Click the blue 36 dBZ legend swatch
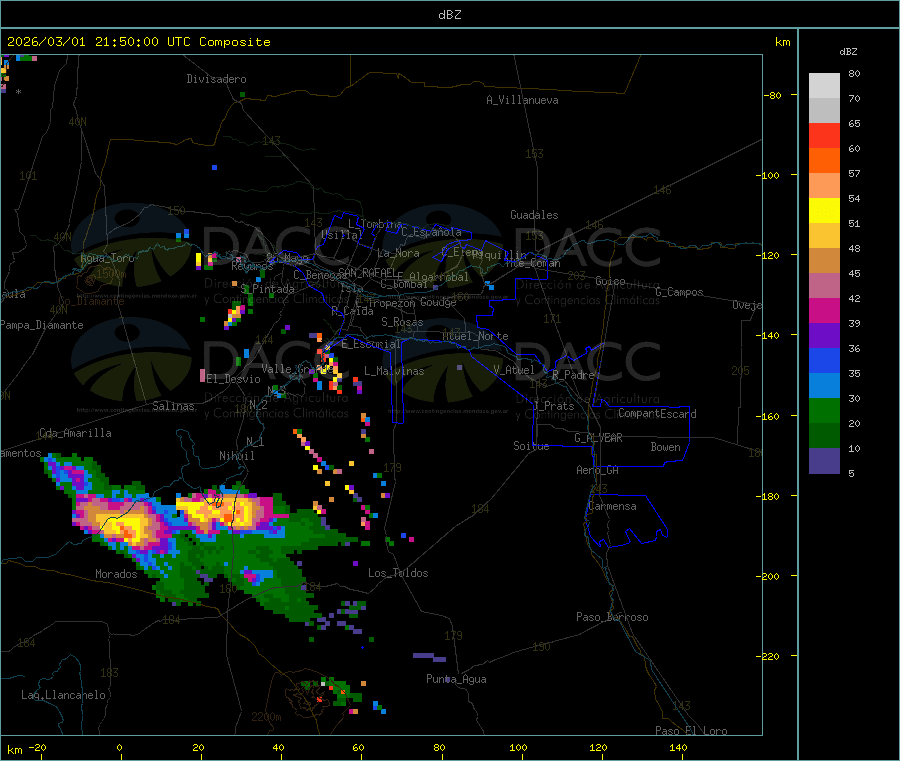Viewport: 900px width, 761px height. pyautogui.click(x=824, y=361)
